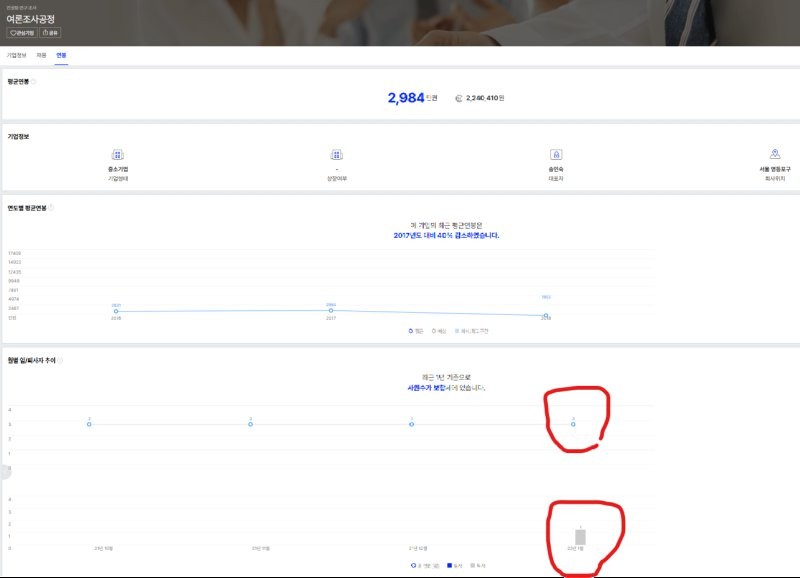Click headcount point above 21년 10월
Viewport: 800px width, 578px height.
pos(89,424)
